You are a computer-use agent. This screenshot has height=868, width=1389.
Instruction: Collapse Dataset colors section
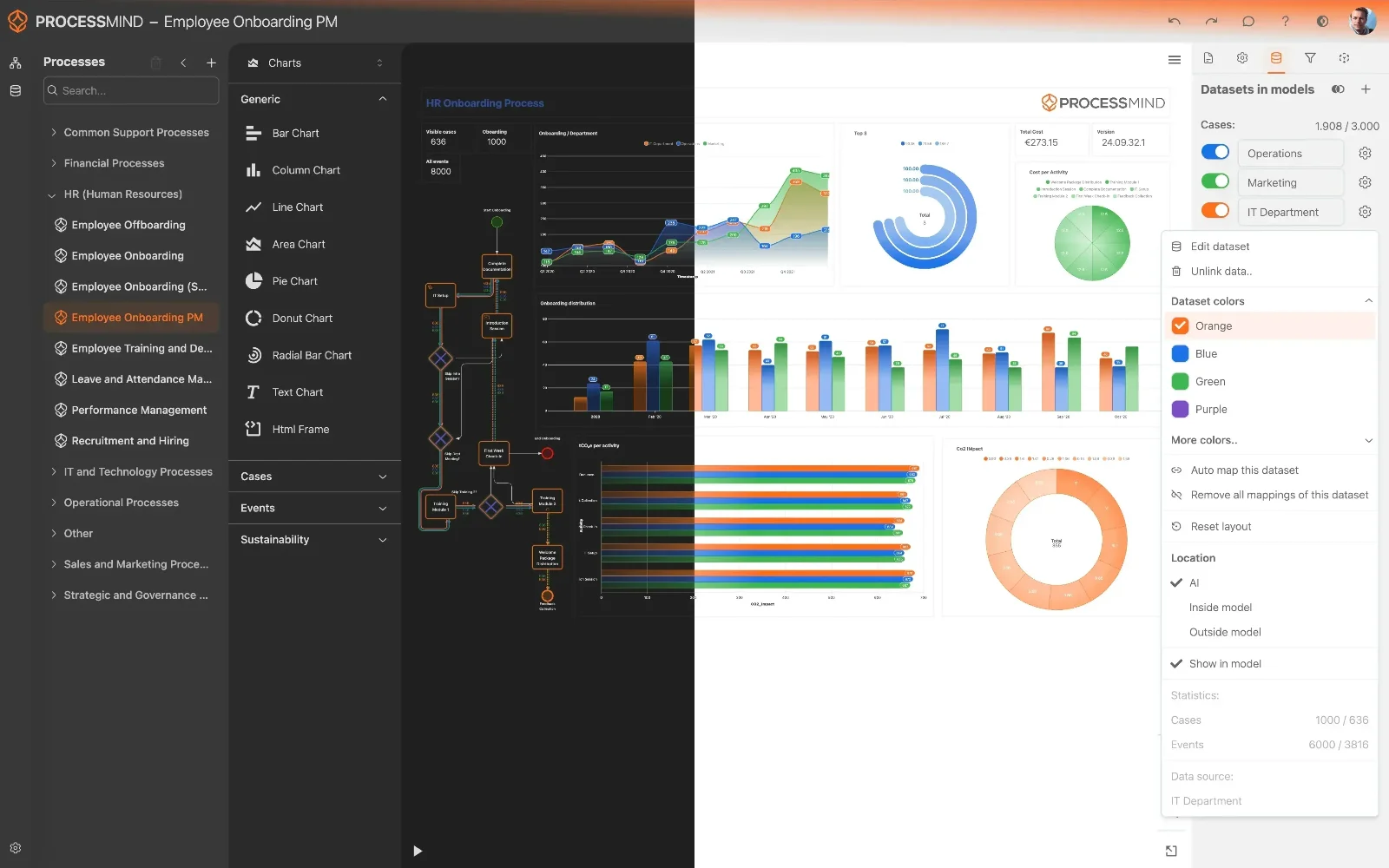click(x=1368, y=301)
